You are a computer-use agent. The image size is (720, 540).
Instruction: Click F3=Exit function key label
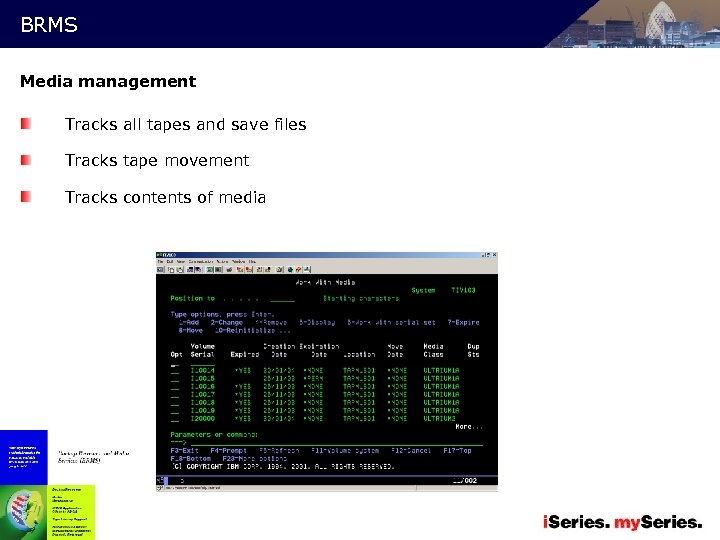pos(184,450)
